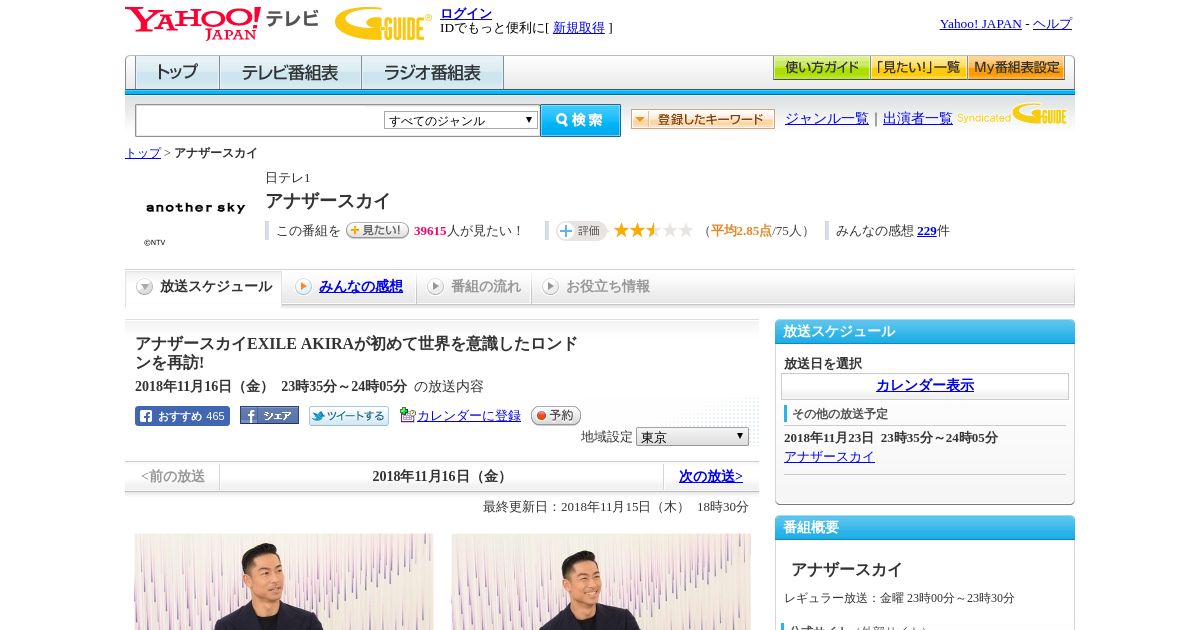The height and width of the screenshot is (630, 1200).
Task: Open the 登録したキーワード dropdown
Action: click(703, 119)
